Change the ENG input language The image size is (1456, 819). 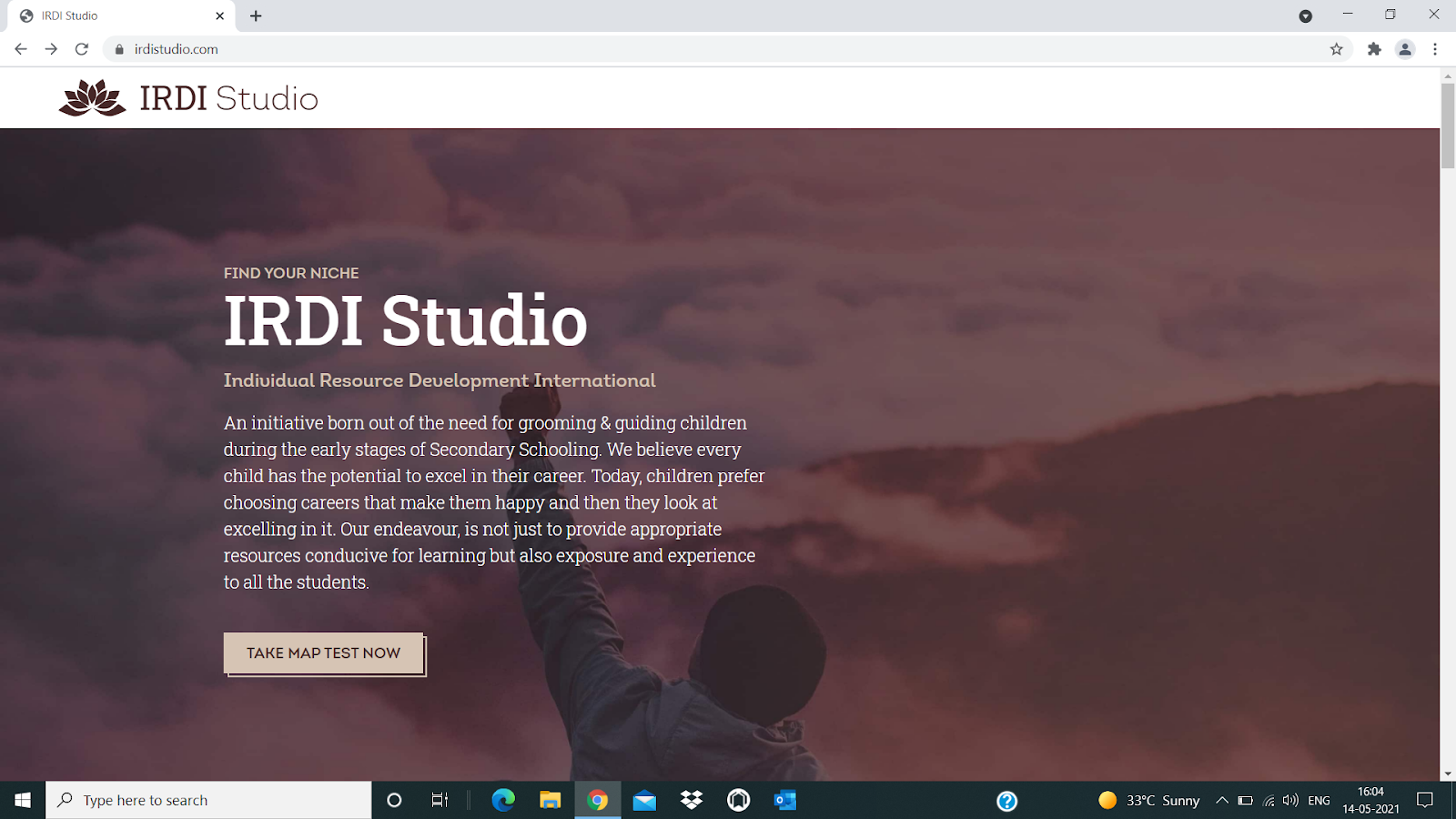pos(1319,801)
